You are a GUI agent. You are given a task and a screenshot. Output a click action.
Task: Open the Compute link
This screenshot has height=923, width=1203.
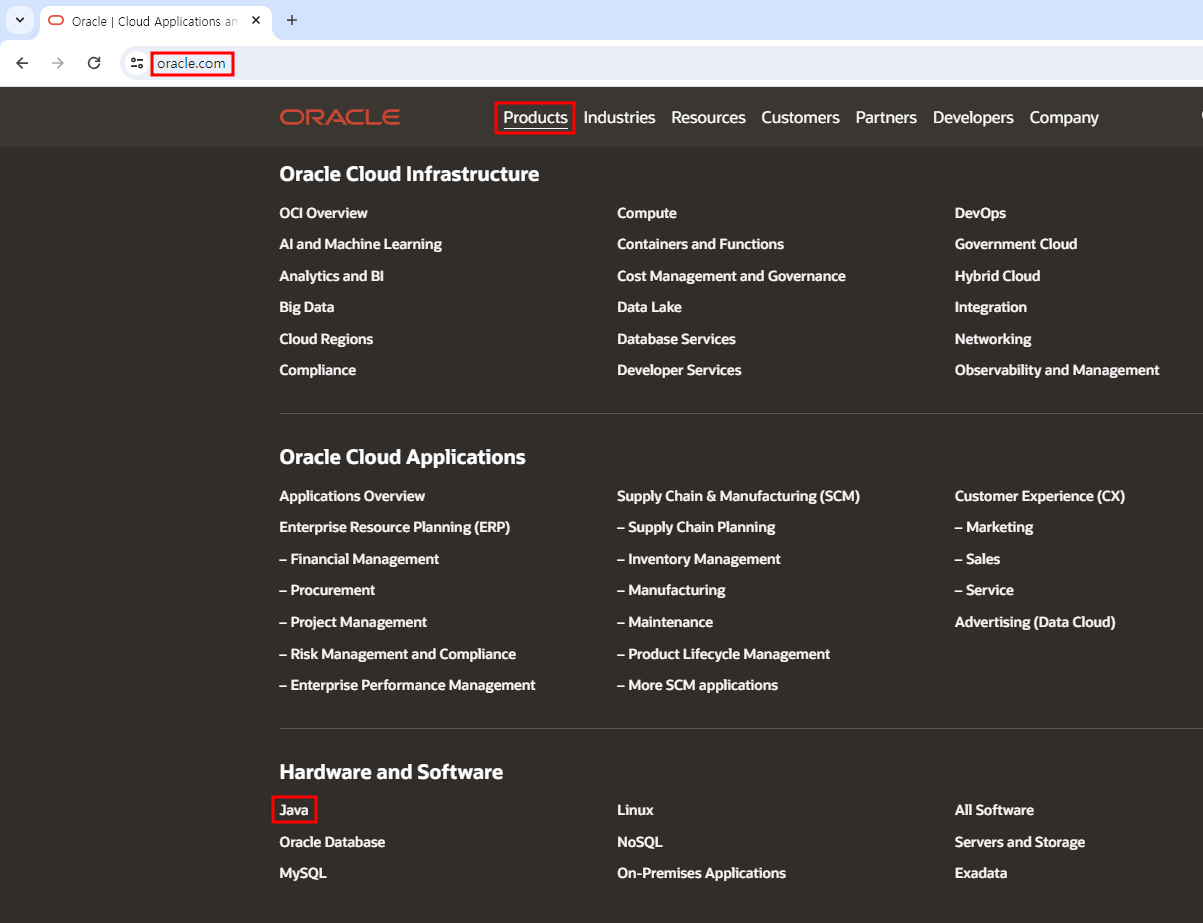646,213
